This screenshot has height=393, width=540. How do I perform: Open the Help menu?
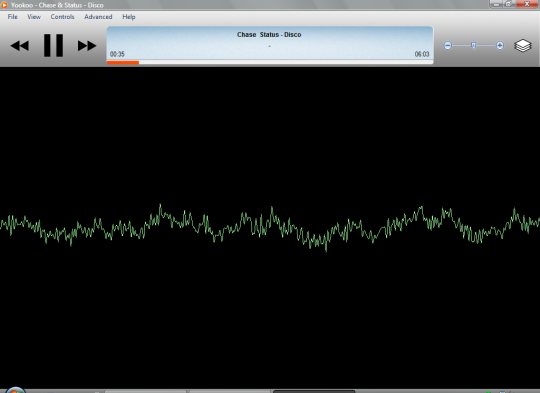pyautogui.click(x=129, y=17)
